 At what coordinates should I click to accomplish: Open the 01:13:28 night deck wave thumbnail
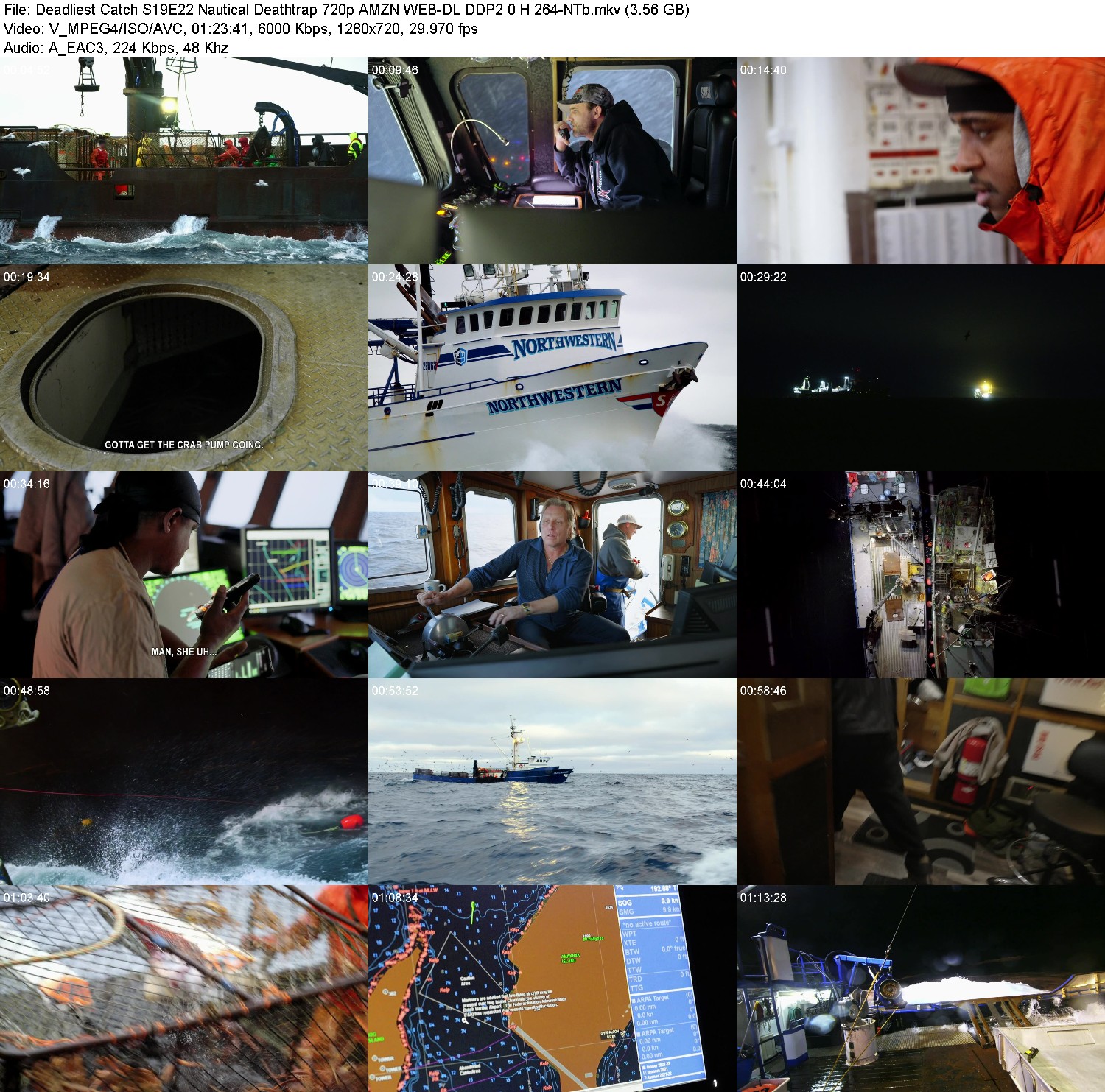[921, 988]
